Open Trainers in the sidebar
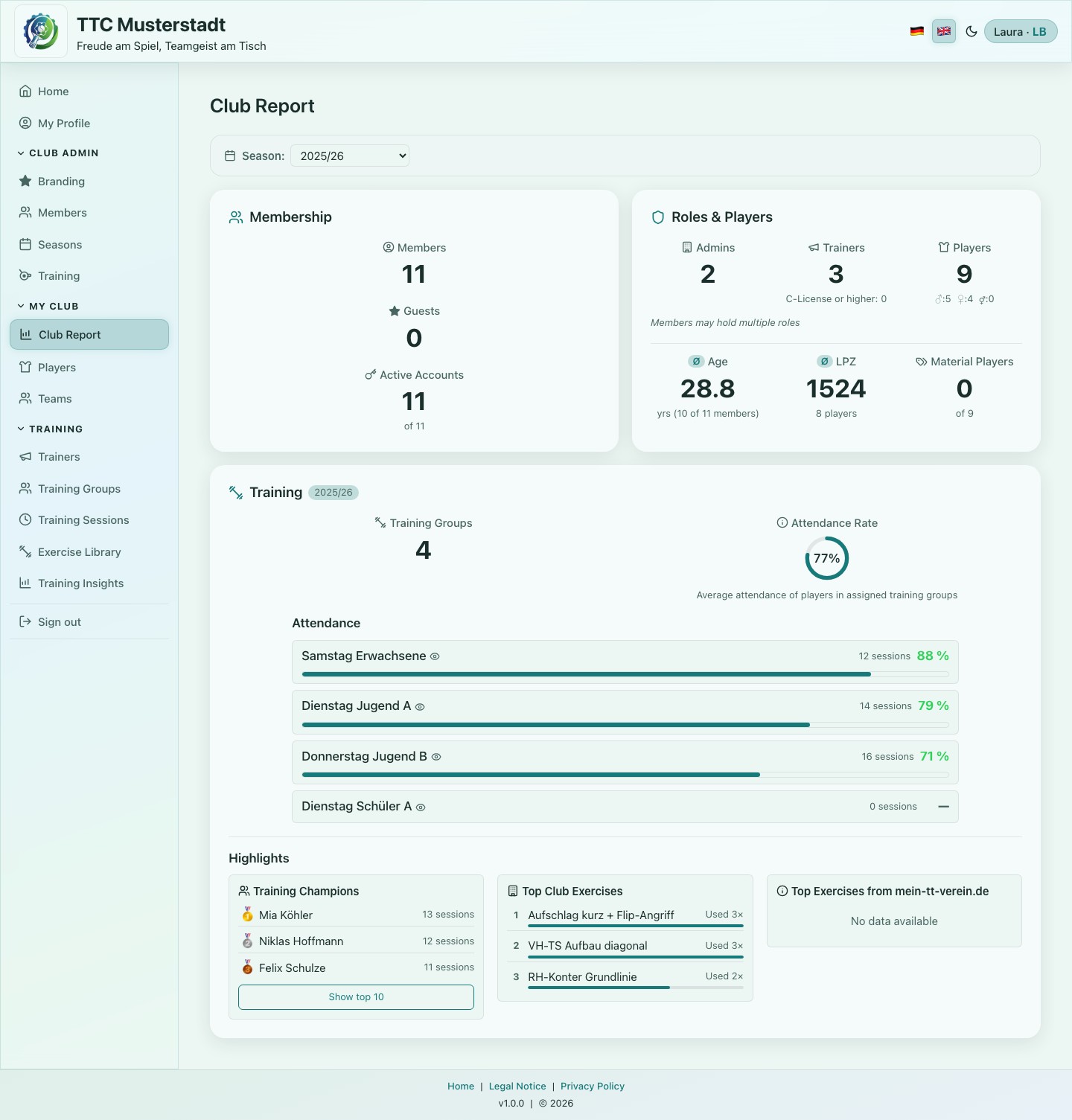 coord(89,456)
